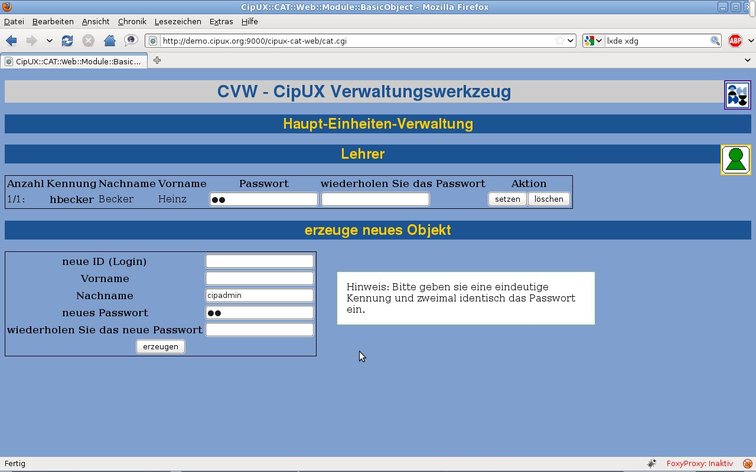Open the Datei menu

tap(14, 22)
